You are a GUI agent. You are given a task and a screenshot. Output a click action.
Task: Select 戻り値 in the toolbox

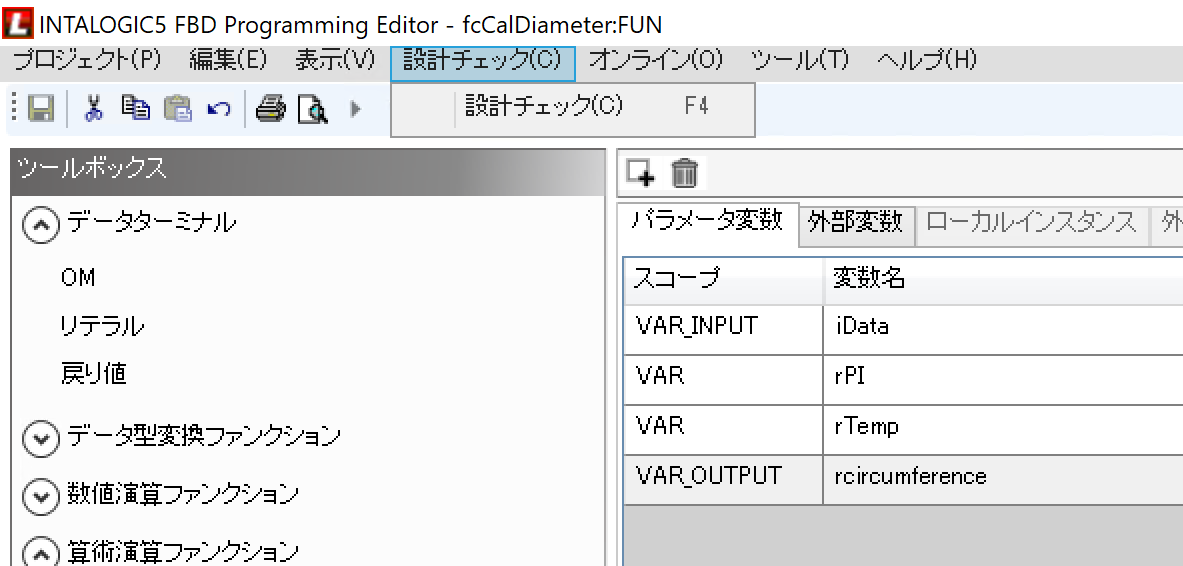pos(93,374)
